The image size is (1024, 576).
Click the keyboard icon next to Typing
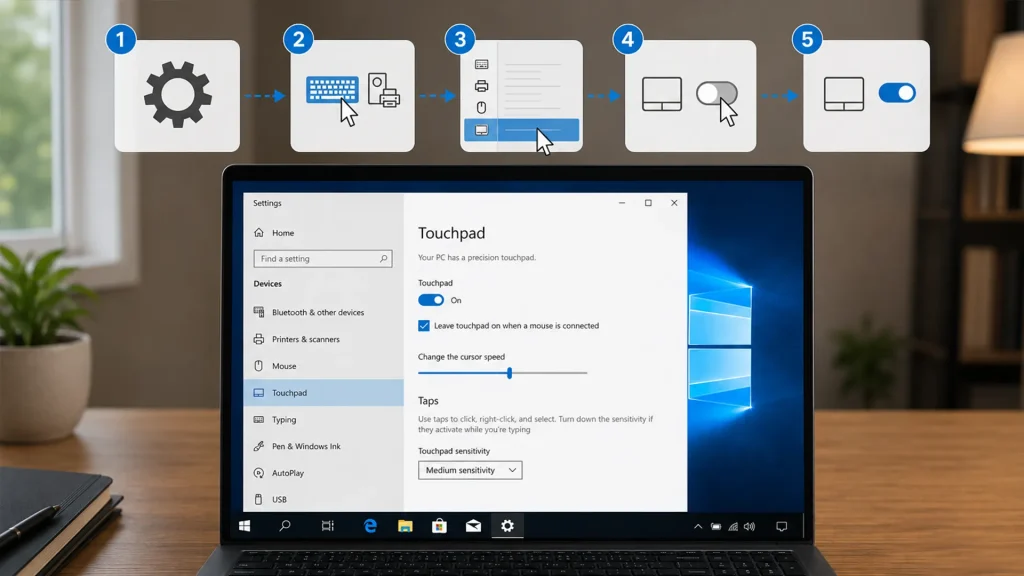pos(259,419)
